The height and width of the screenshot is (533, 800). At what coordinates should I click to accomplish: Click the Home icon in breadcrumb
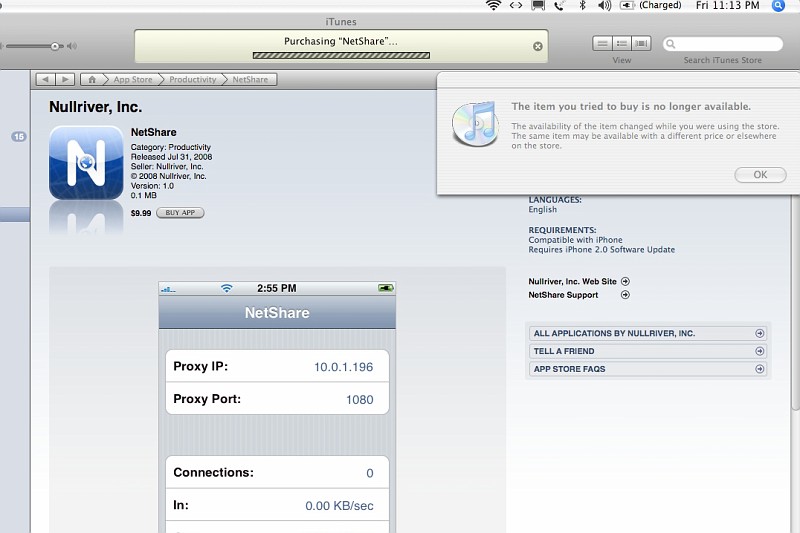92,80
